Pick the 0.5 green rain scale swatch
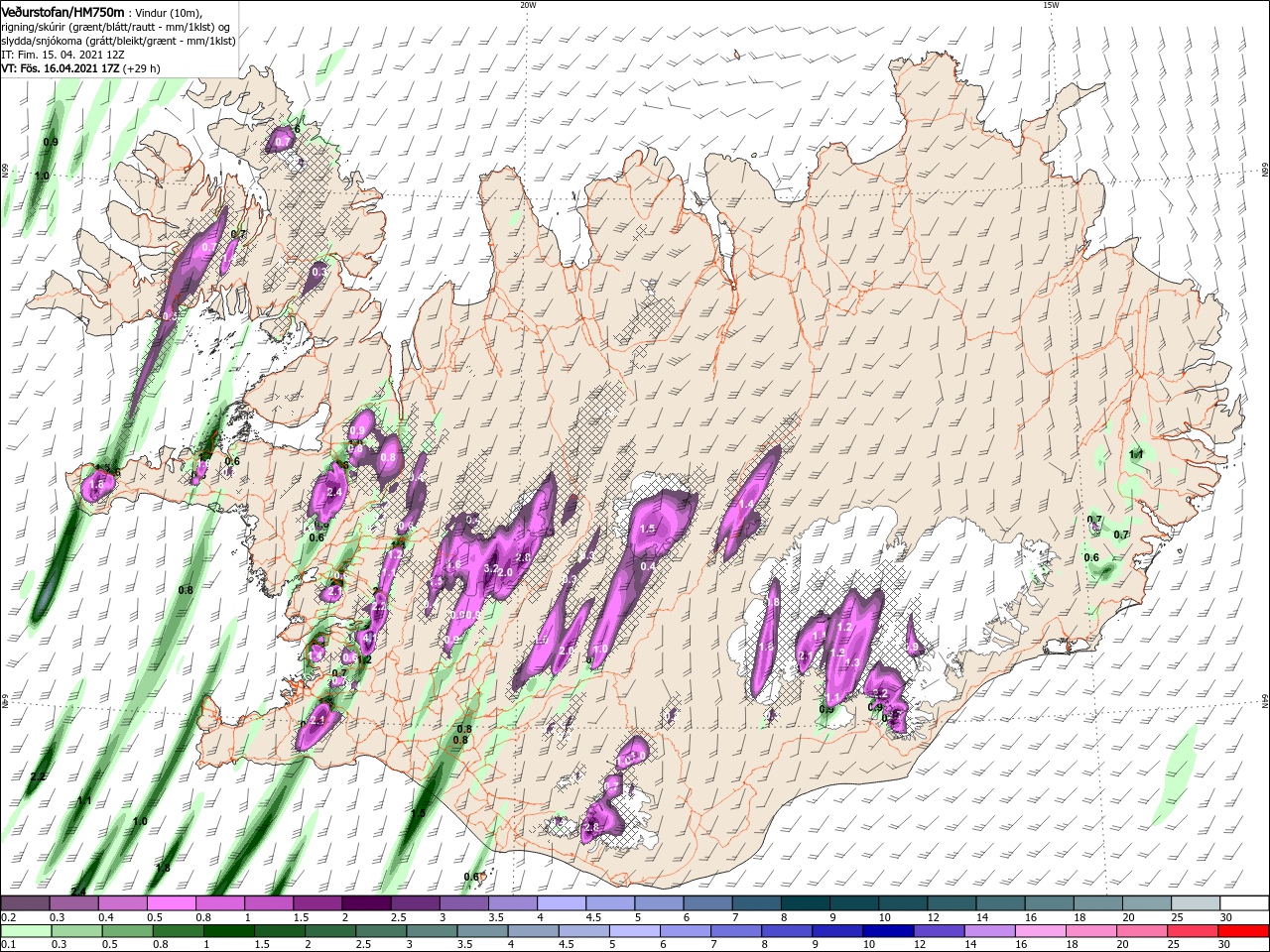Image resolution: width=1270 pixels, height=952 pixels. pos(127,931)
